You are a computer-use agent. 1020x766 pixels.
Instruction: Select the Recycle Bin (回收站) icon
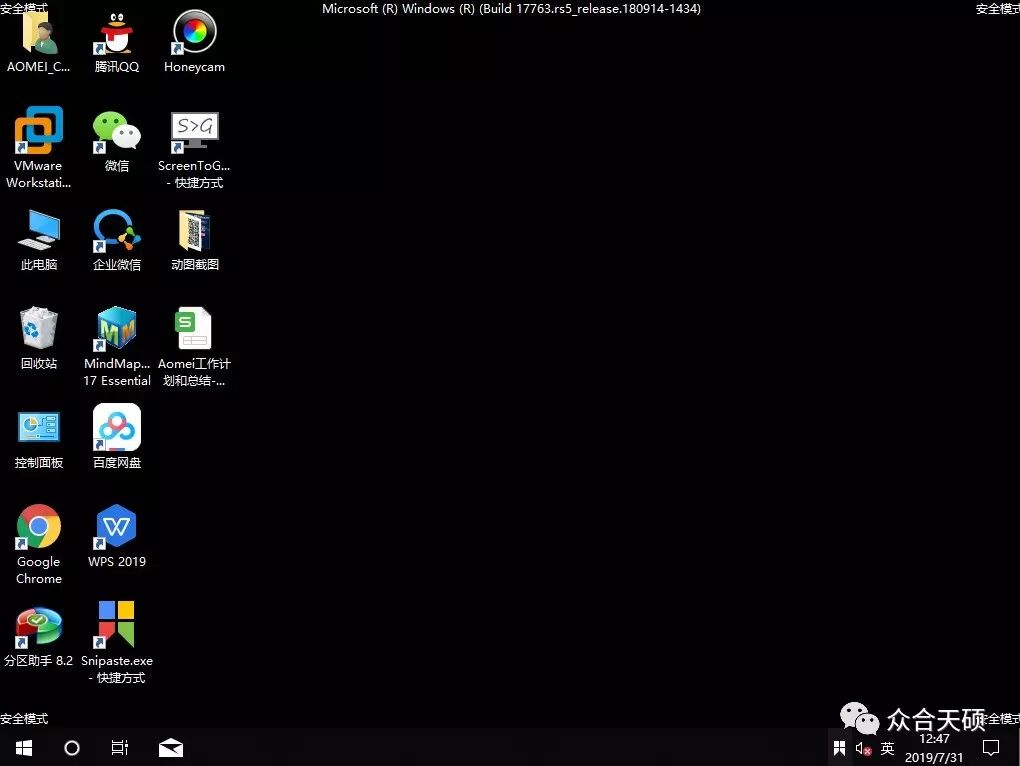click(x=38, y=328)
